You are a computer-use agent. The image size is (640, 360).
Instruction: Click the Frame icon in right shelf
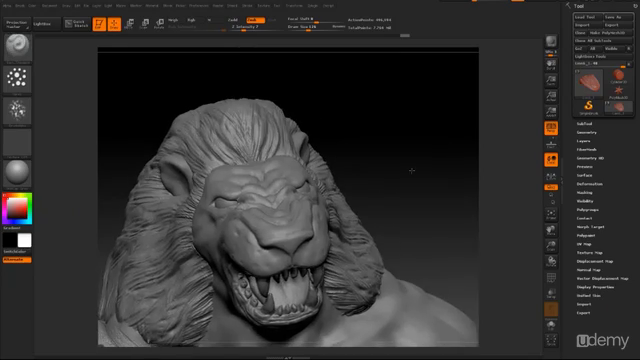(551, 214)
